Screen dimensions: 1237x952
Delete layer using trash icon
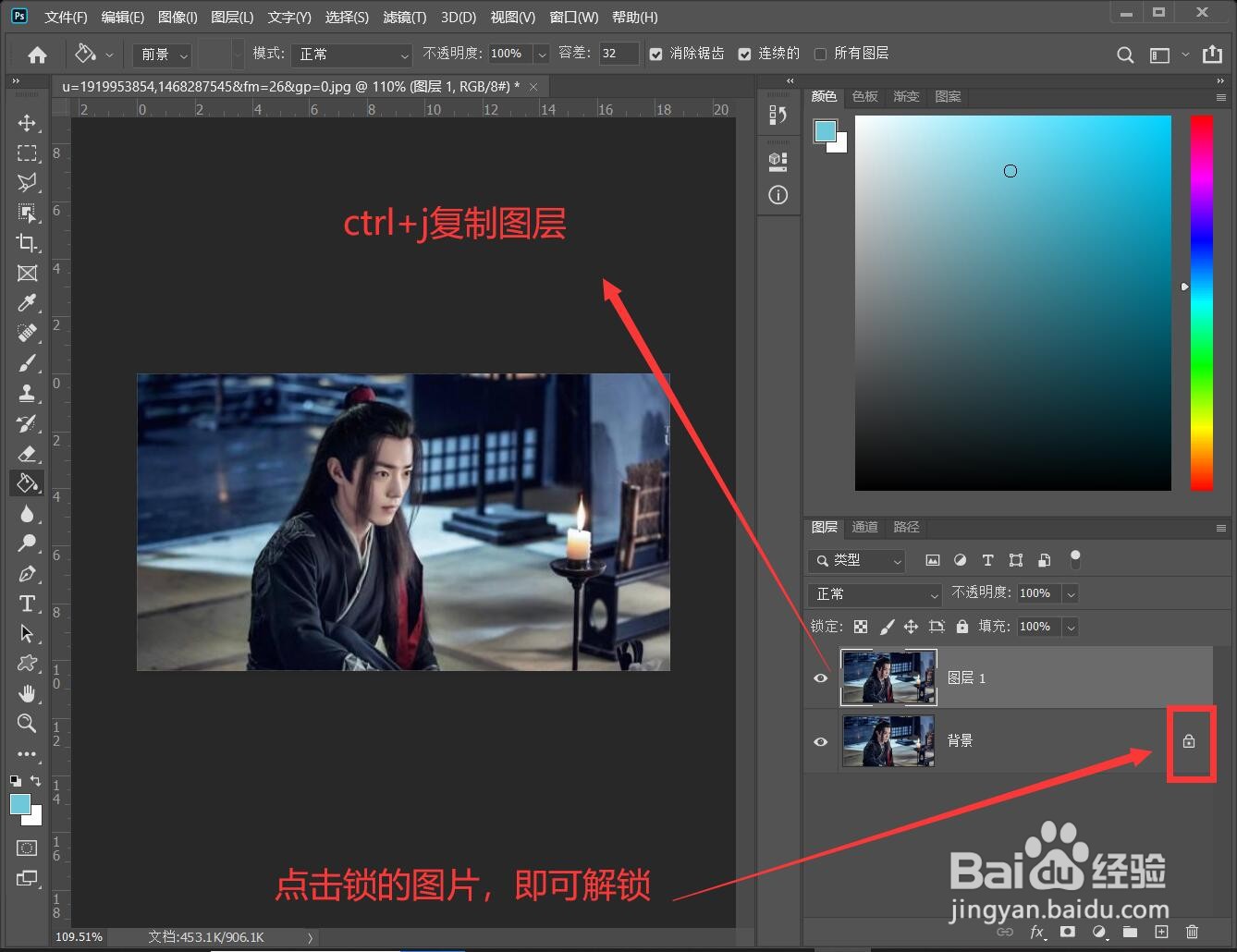1193,932
